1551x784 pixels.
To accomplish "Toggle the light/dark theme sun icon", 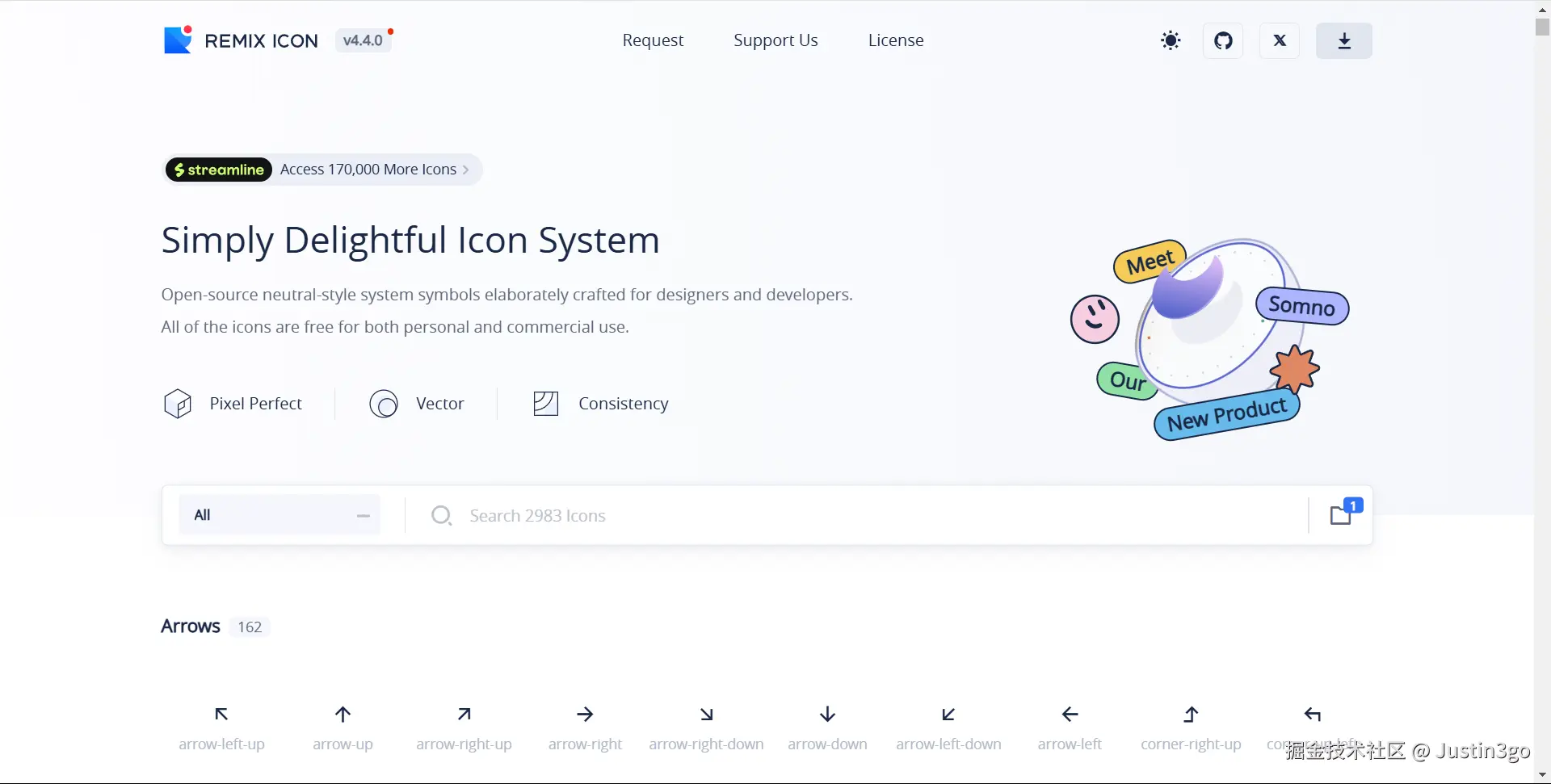I will [1171, 40].
